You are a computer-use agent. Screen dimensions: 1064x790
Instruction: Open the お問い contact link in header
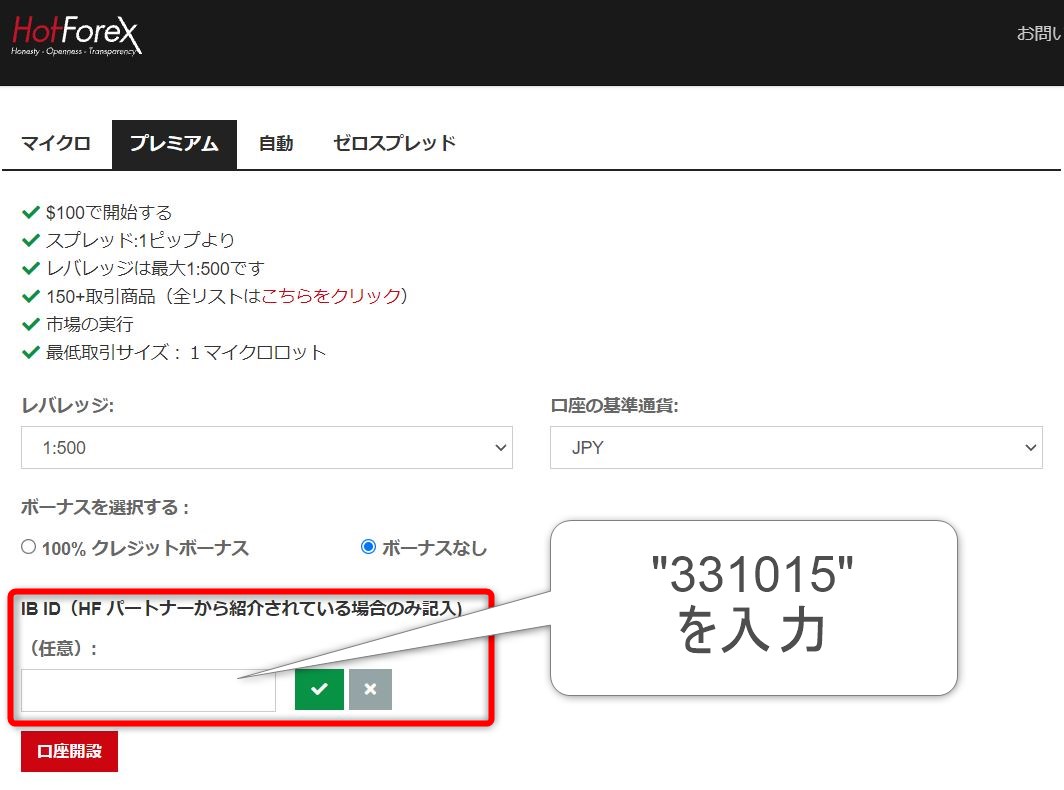[x=1039, y=33]
